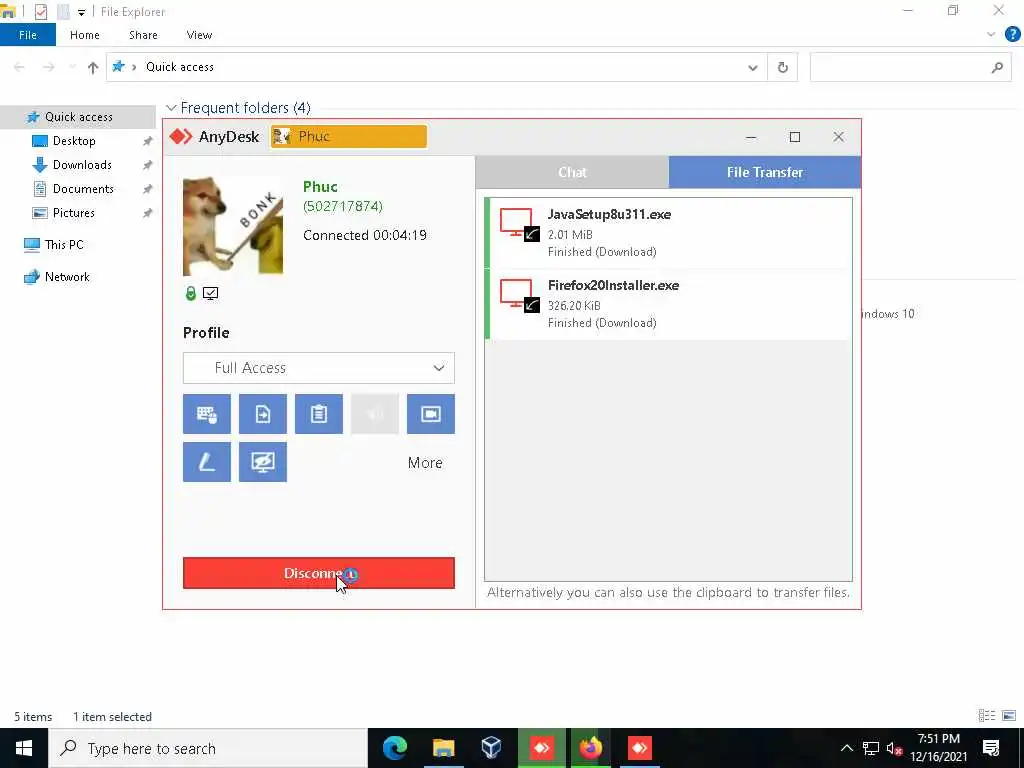This screenshot has height=768, width=1024.
Task: Open Microsoft Edge from taskbar
Action: (394, 748)
